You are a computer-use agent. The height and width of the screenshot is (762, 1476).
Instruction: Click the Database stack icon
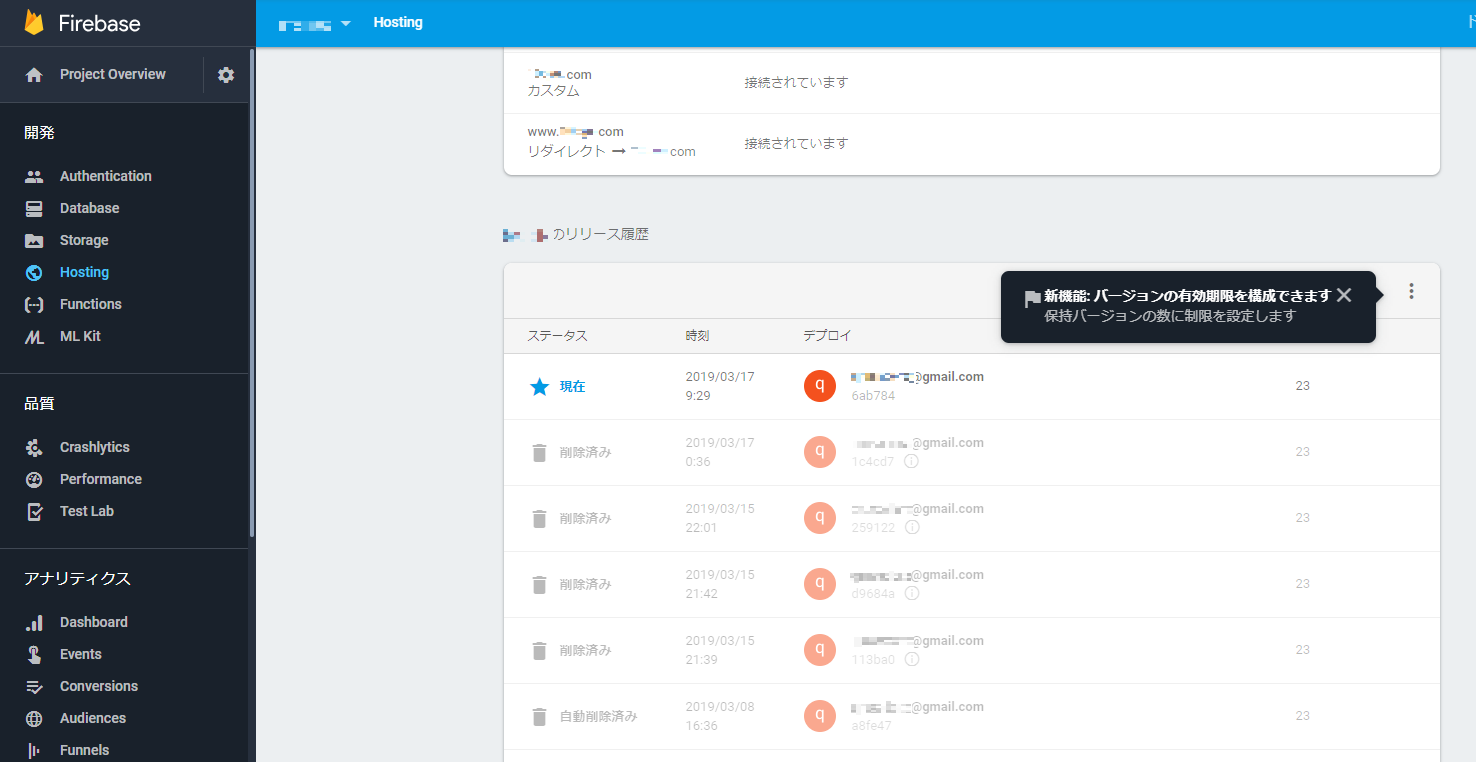coord(34,208)
